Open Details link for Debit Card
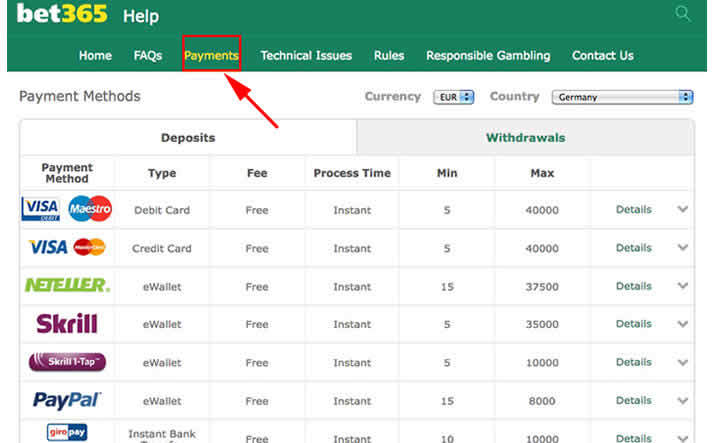714x443 pixels. coord(634,209)
